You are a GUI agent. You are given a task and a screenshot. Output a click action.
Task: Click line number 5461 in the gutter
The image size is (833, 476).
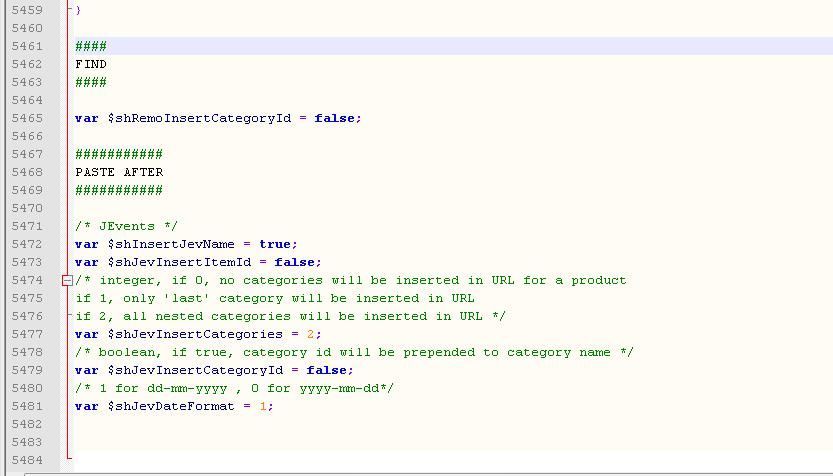[27, 46]
